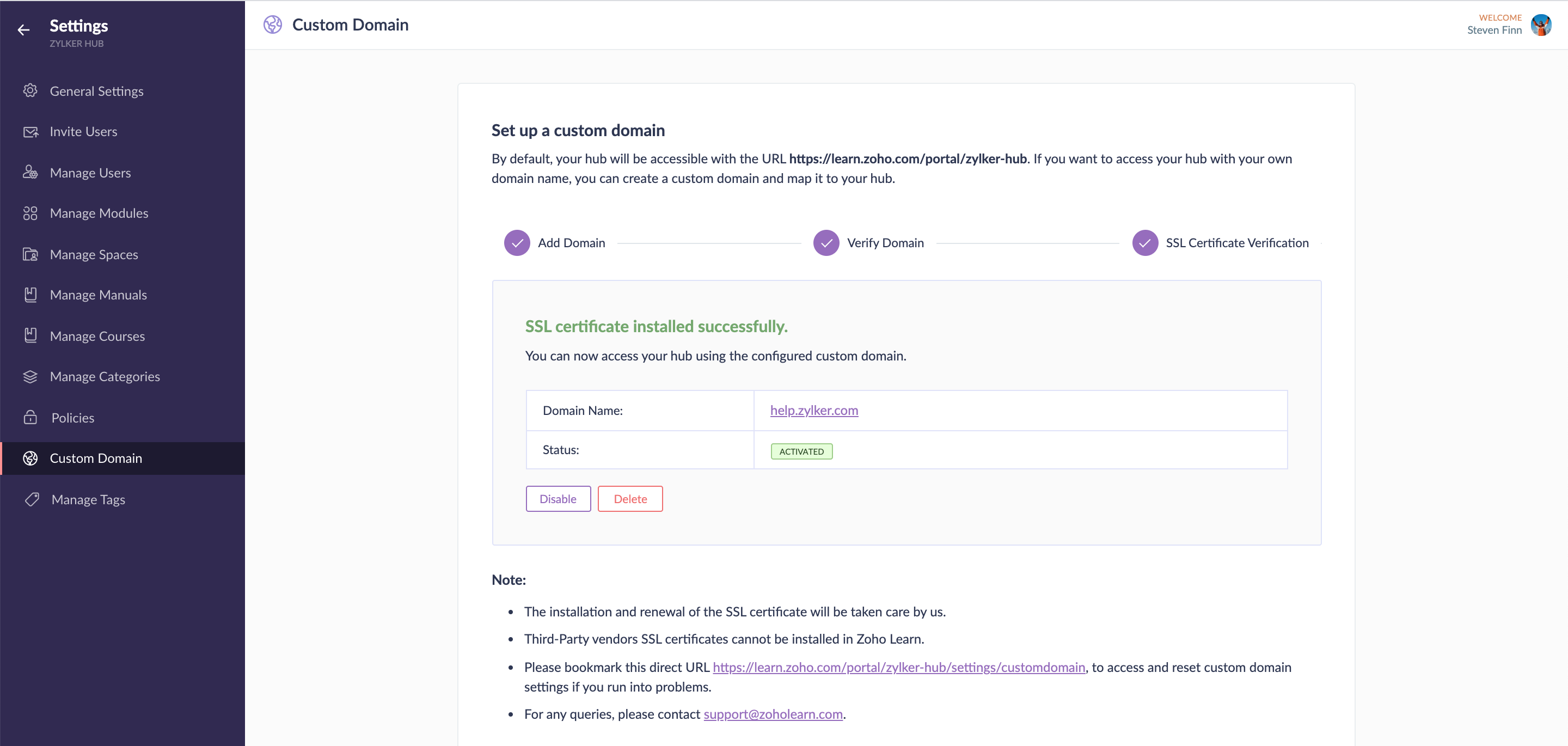The height and width of the screenshot is (746, 1568).
Task: Open the help.zylker.com domain link
Action: pos(814,410)
